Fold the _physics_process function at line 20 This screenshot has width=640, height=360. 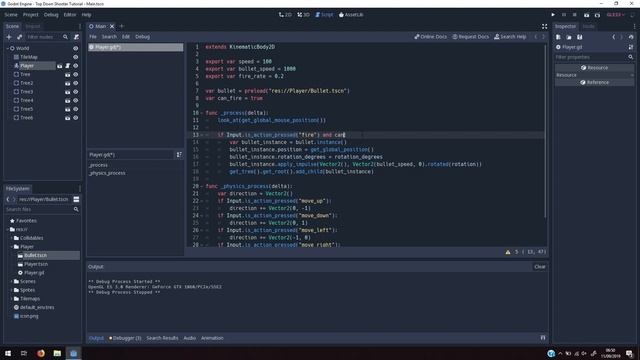[x=202, y=186]
